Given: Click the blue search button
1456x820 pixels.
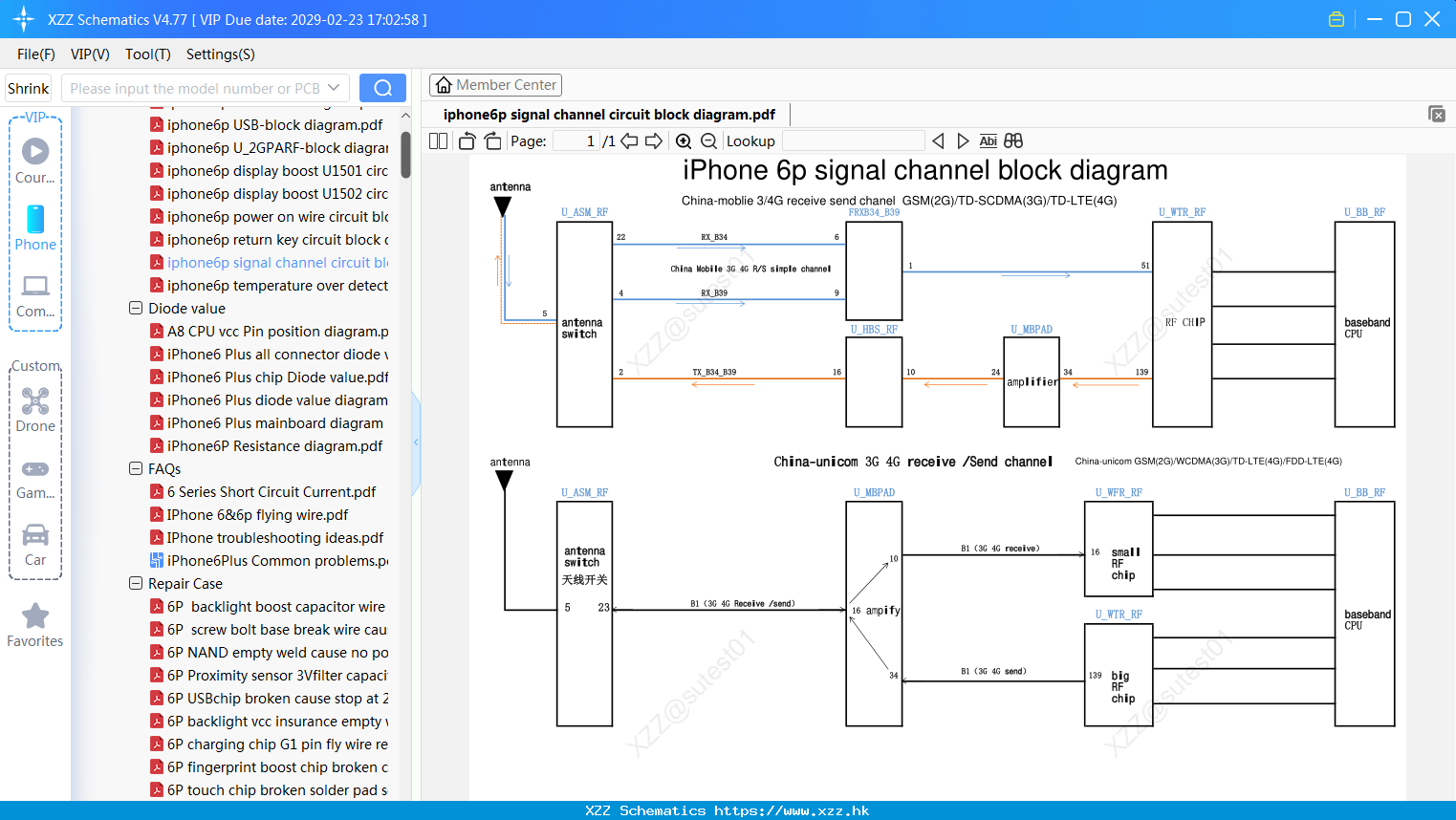Looking at the screenshot, I should click(x=382, y=88).
